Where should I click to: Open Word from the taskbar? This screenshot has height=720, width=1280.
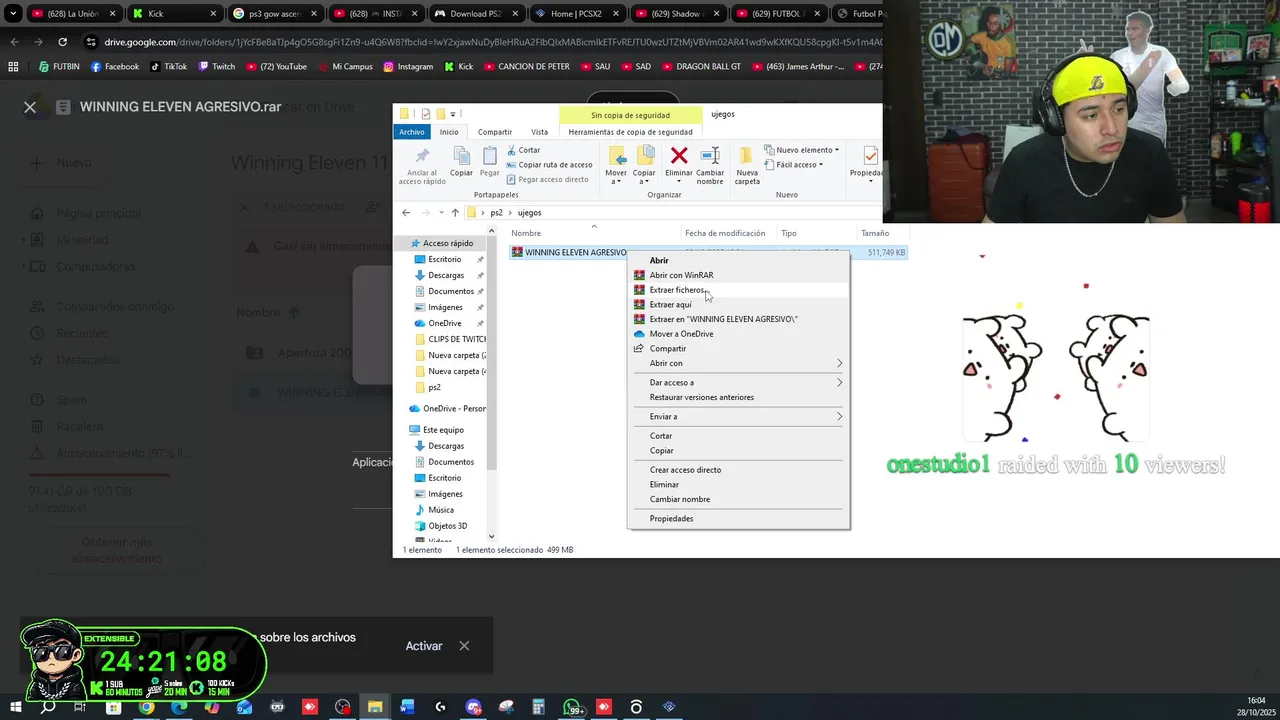tap(407, 707)
